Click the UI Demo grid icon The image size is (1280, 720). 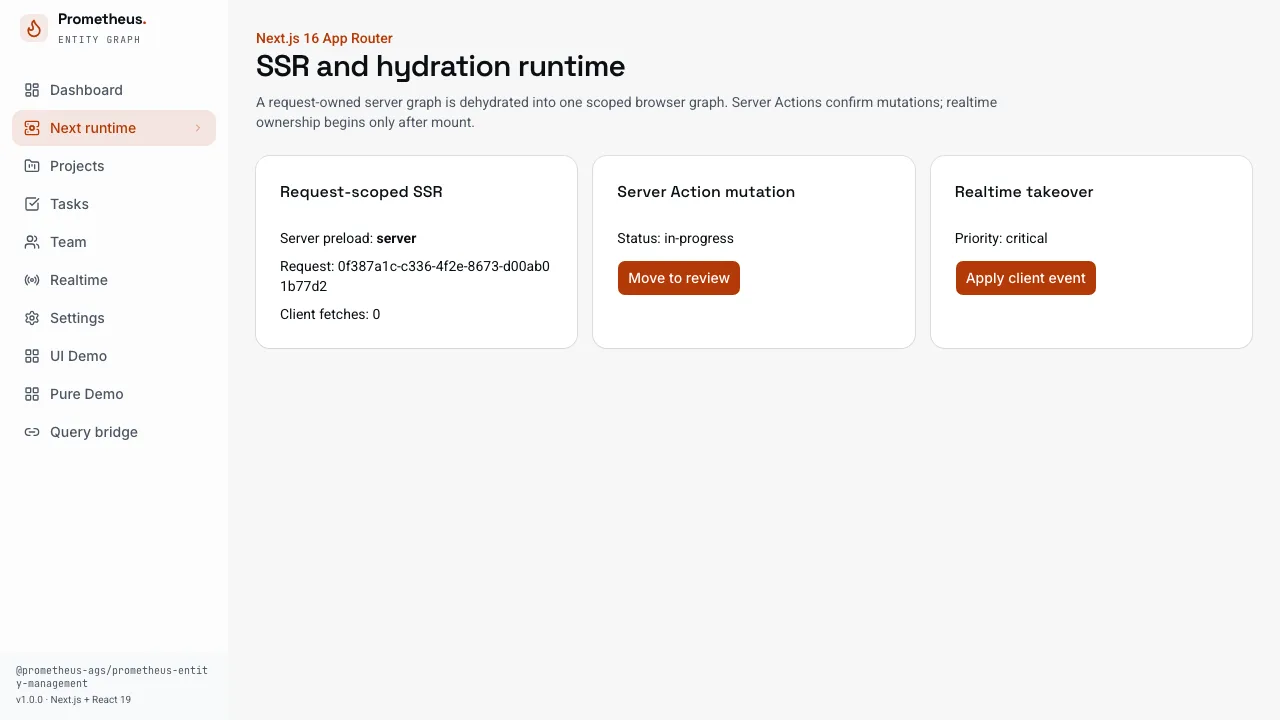coord(32,356)
